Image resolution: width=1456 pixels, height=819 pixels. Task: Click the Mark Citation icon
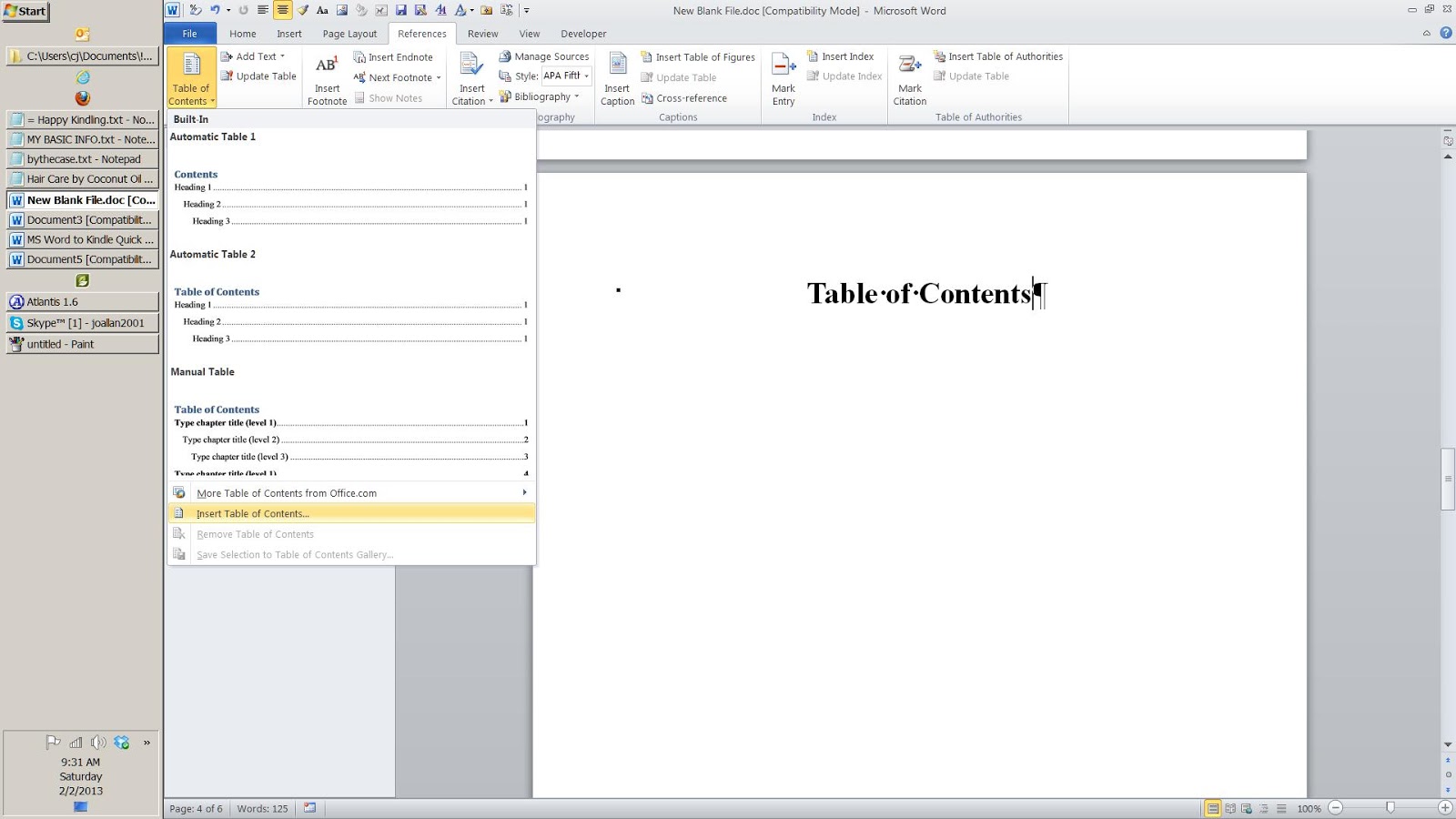[909, 77]
